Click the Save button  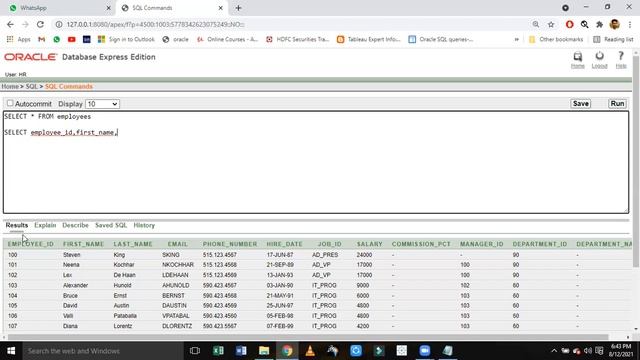(580, 104)
